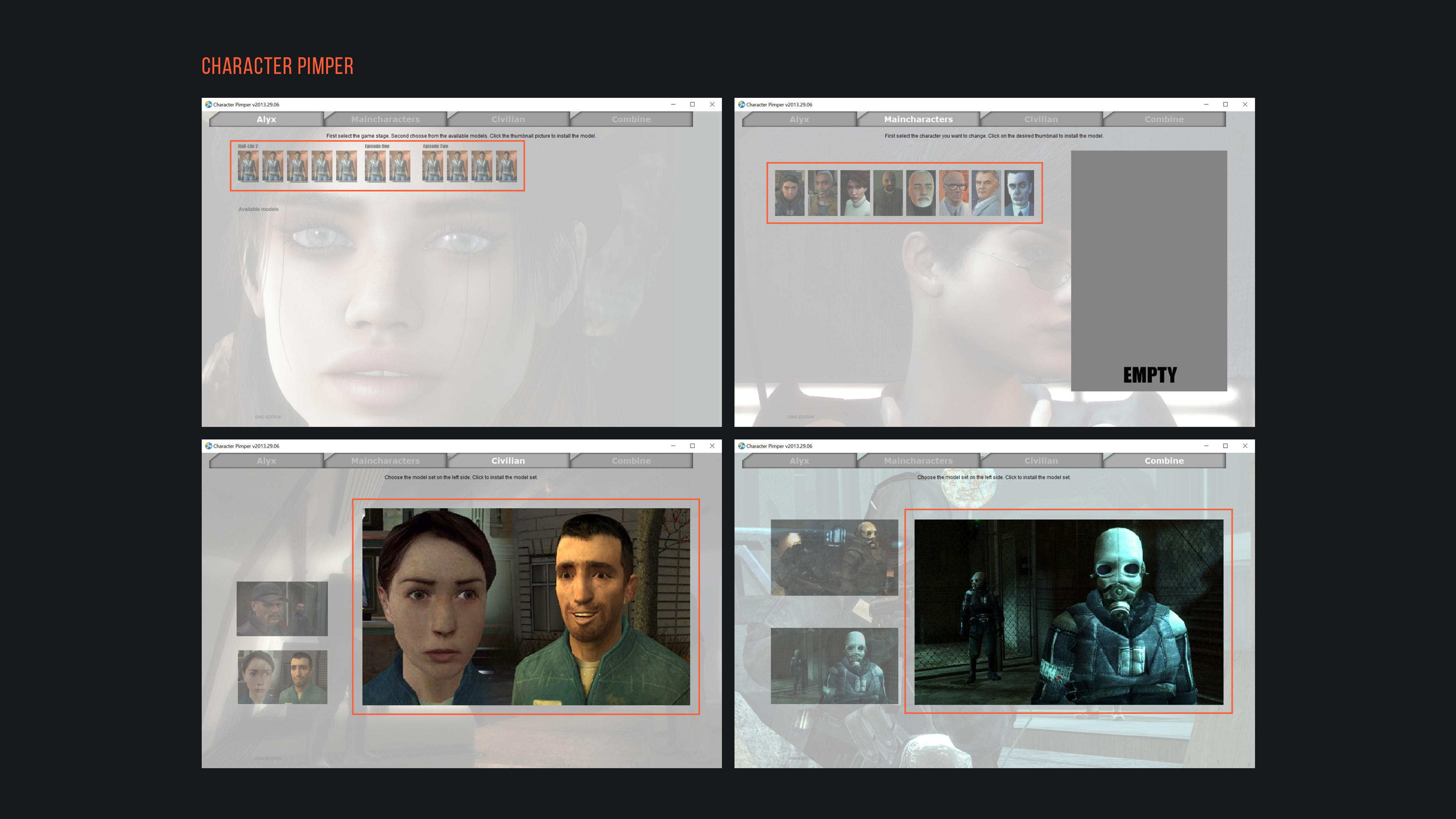Viewport: 1456px width, 819px height.
Task: Click the "Episode One" stage heading
Action: pyautogui.click(x=377, y=146)
